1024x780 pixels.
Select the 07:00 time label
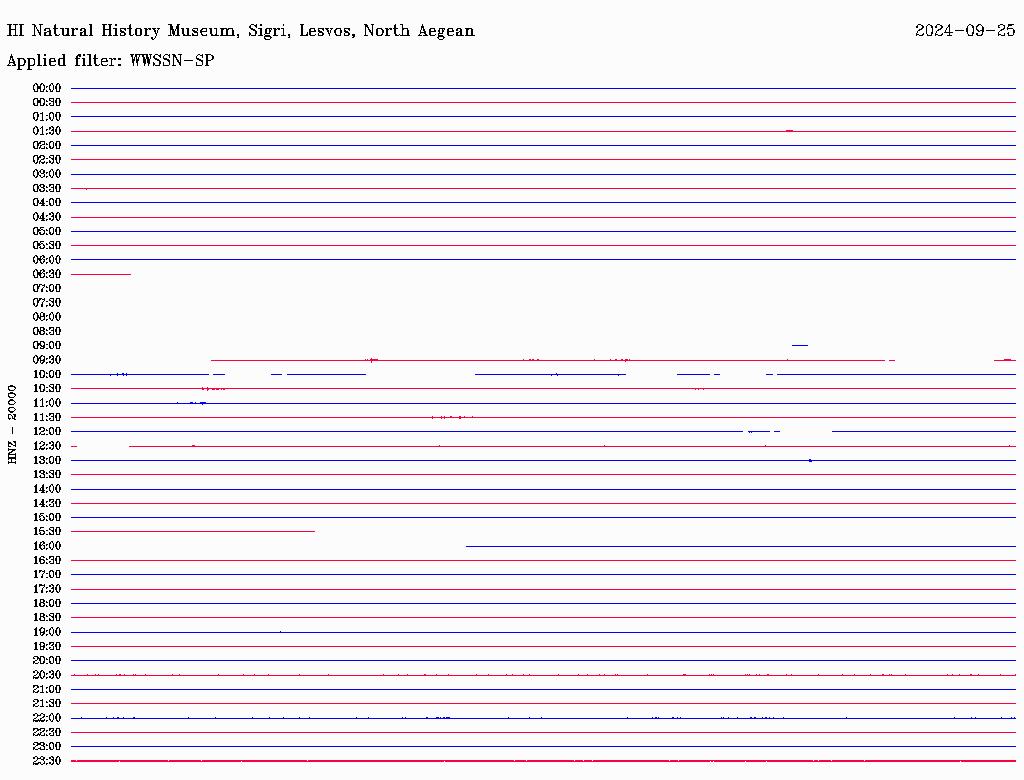[47, 289]
